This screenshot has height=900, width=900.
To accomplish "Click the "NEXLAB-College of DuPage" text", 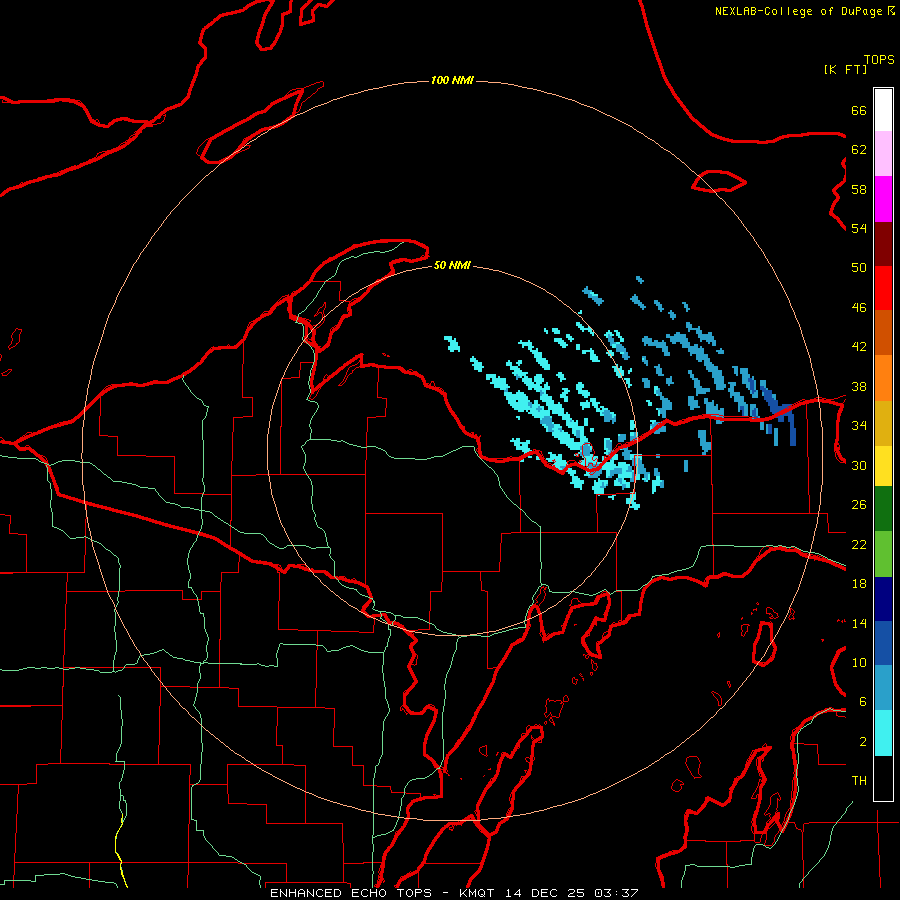I will tap(798, 11).
